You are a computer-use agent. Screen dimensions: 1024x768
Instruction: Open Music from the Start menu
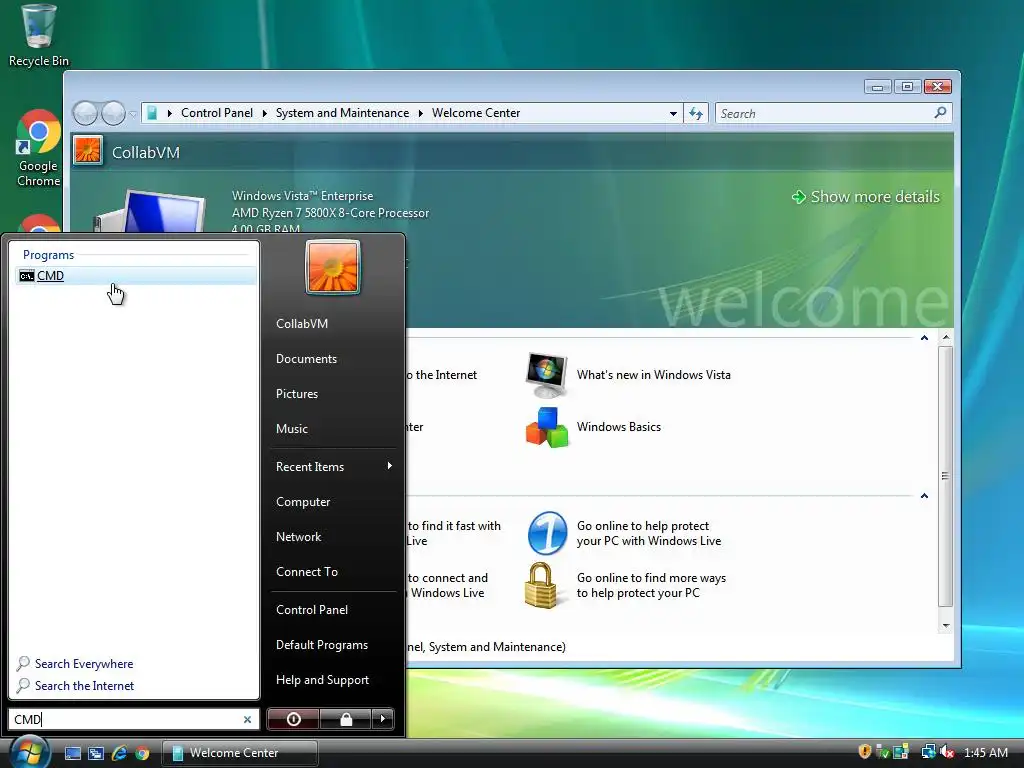[291, 429]
